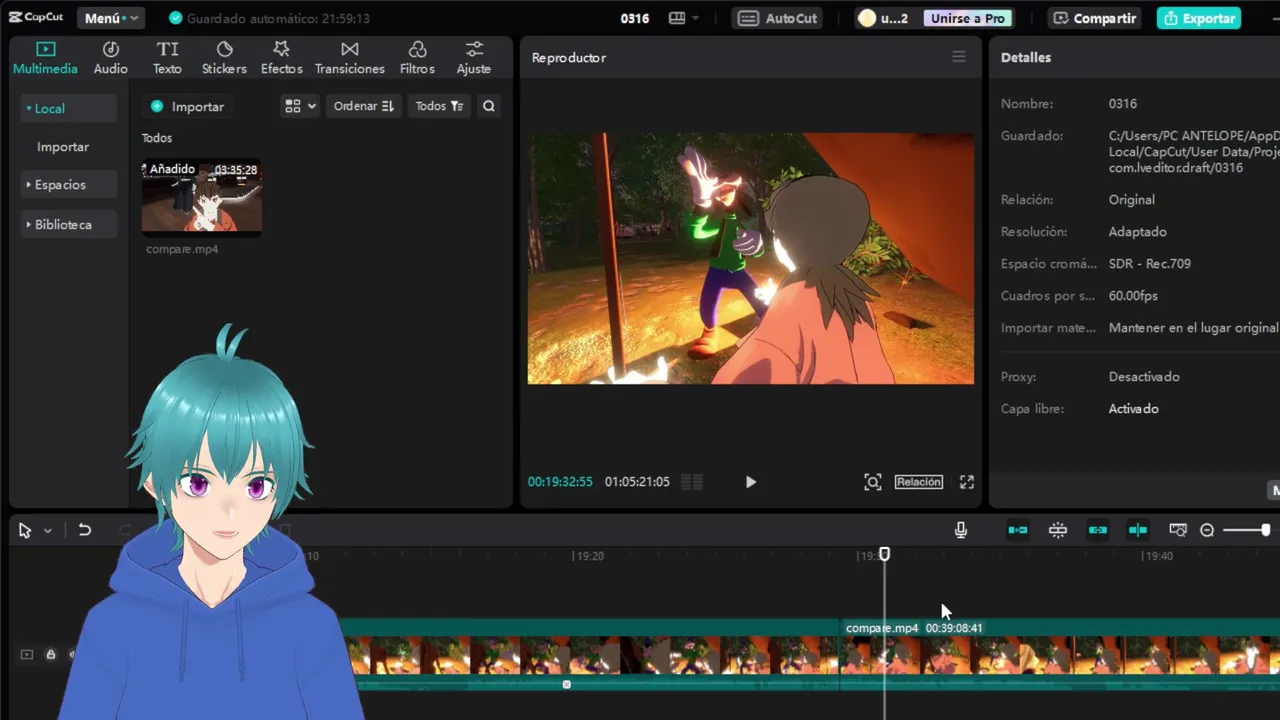Click the compare.mp4 file name

[182, 249]
